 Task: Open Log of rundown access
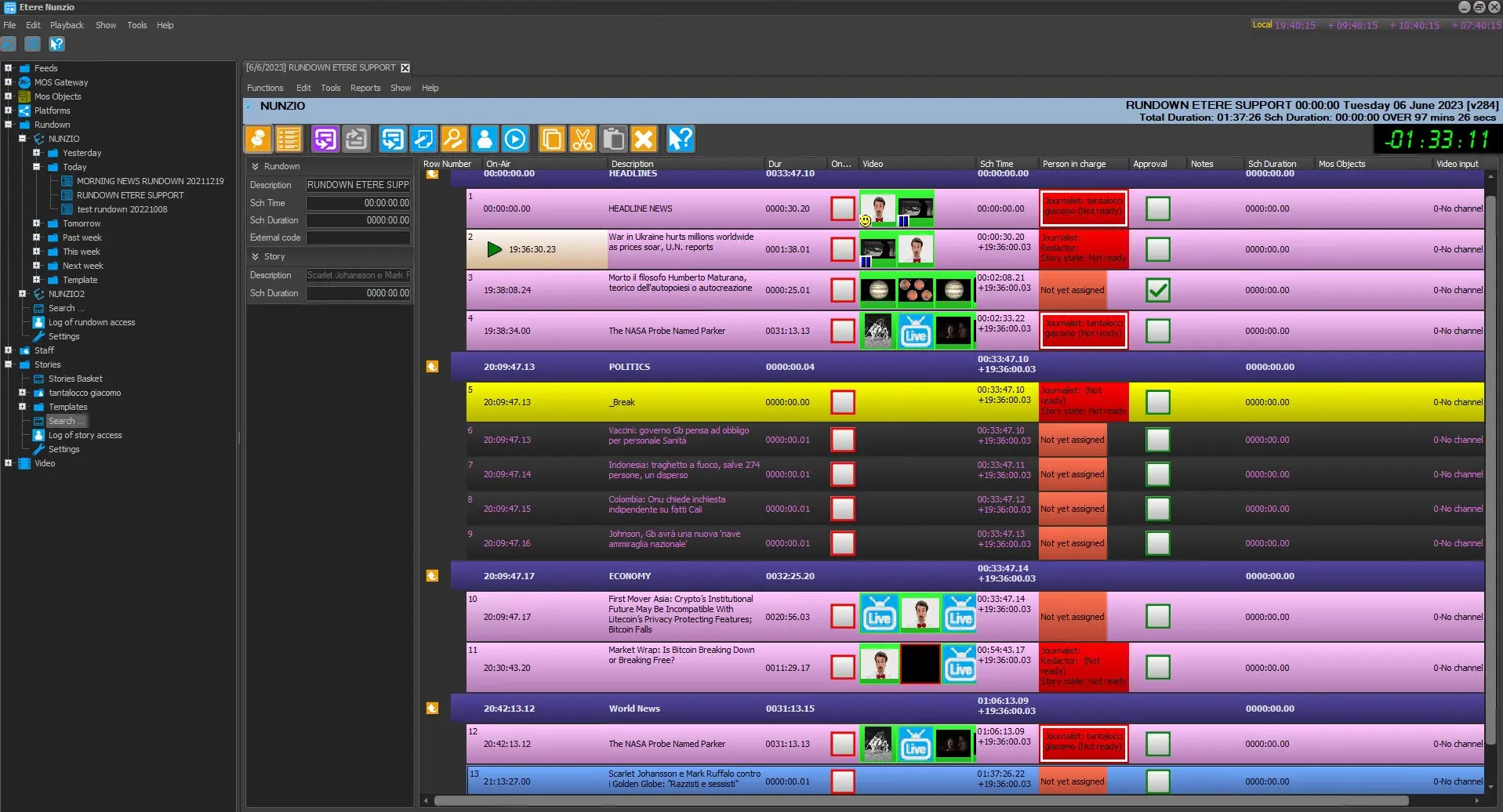[x=91, y=322]
